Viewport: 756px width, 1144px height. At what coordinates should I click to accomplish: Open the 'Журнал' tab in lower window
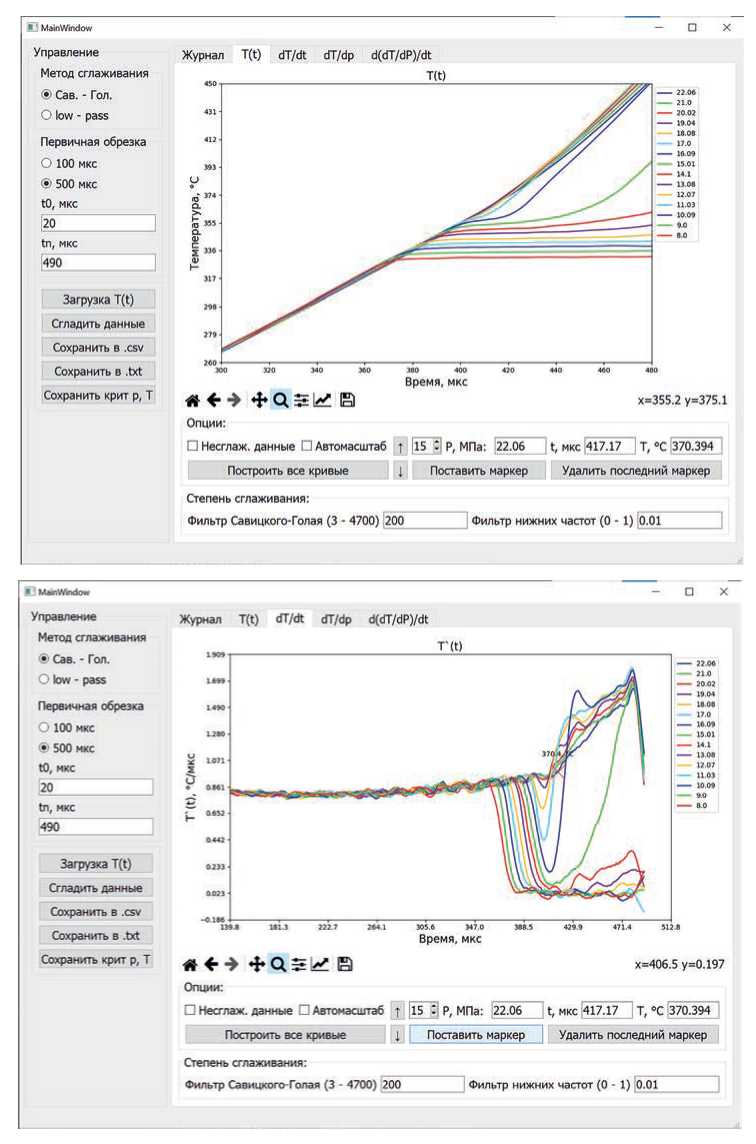(201, 619)
